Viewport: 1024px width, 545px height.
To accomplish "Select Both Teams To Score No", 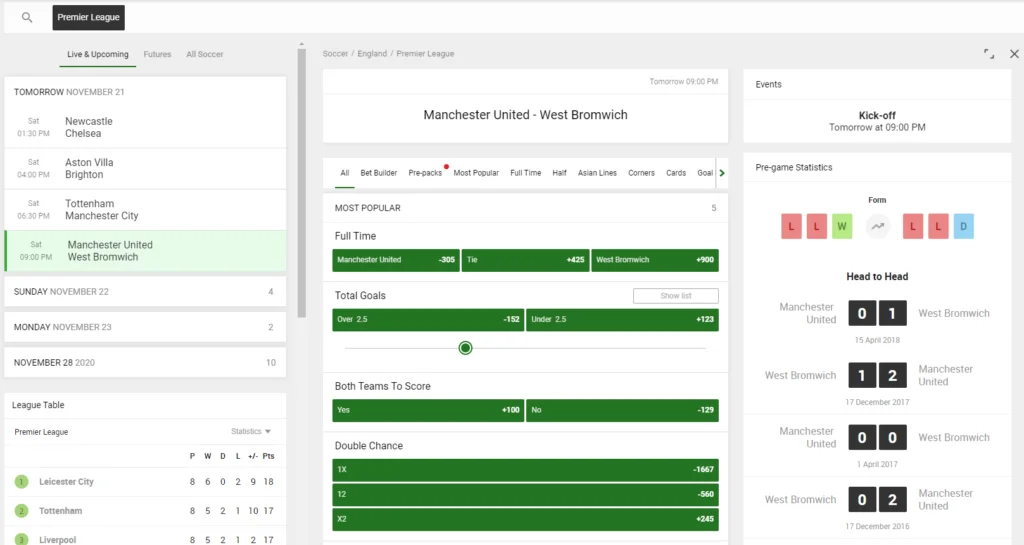I will tap(622, 411).
